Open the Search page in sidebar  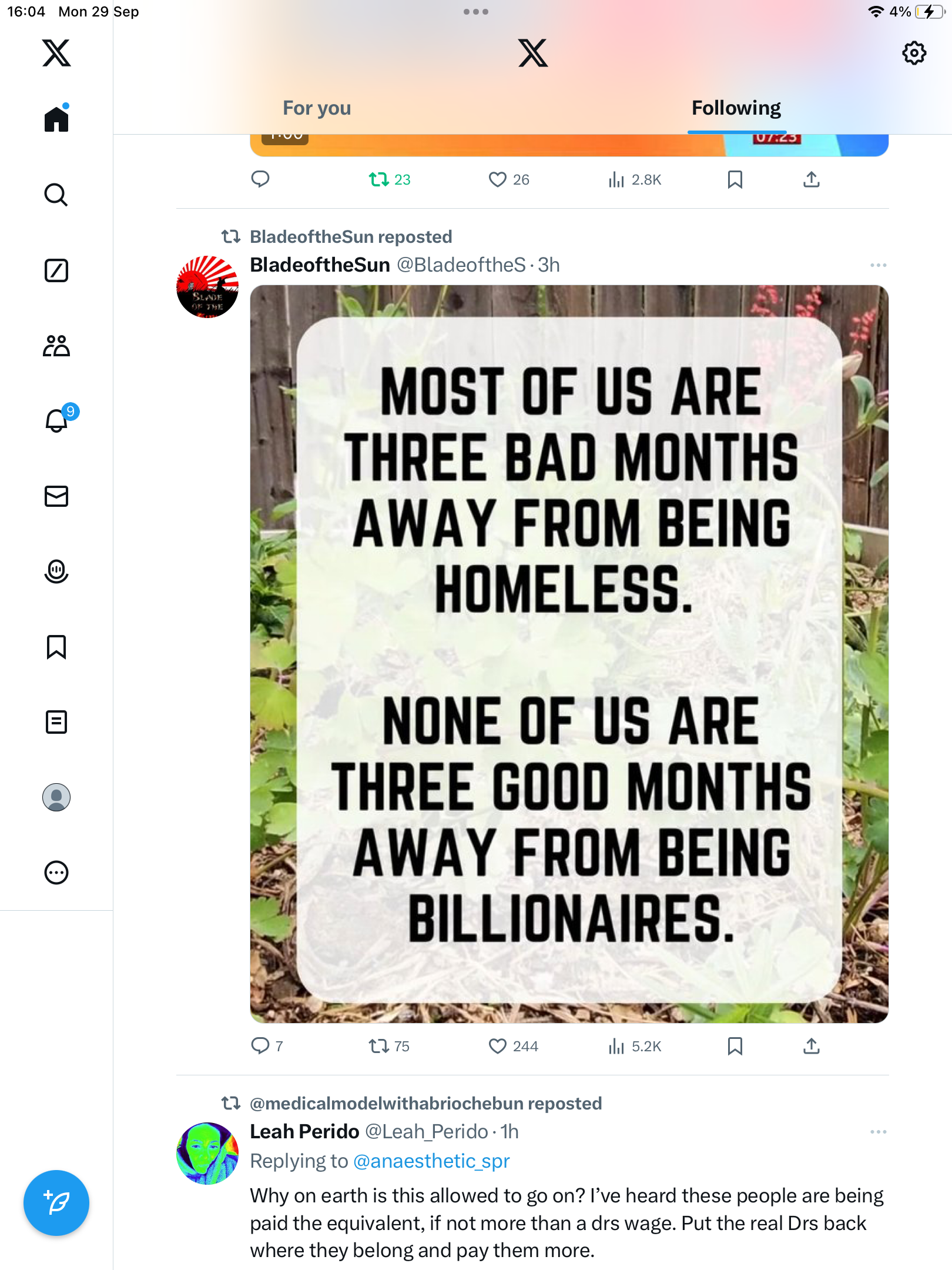[x=56, y=195]
